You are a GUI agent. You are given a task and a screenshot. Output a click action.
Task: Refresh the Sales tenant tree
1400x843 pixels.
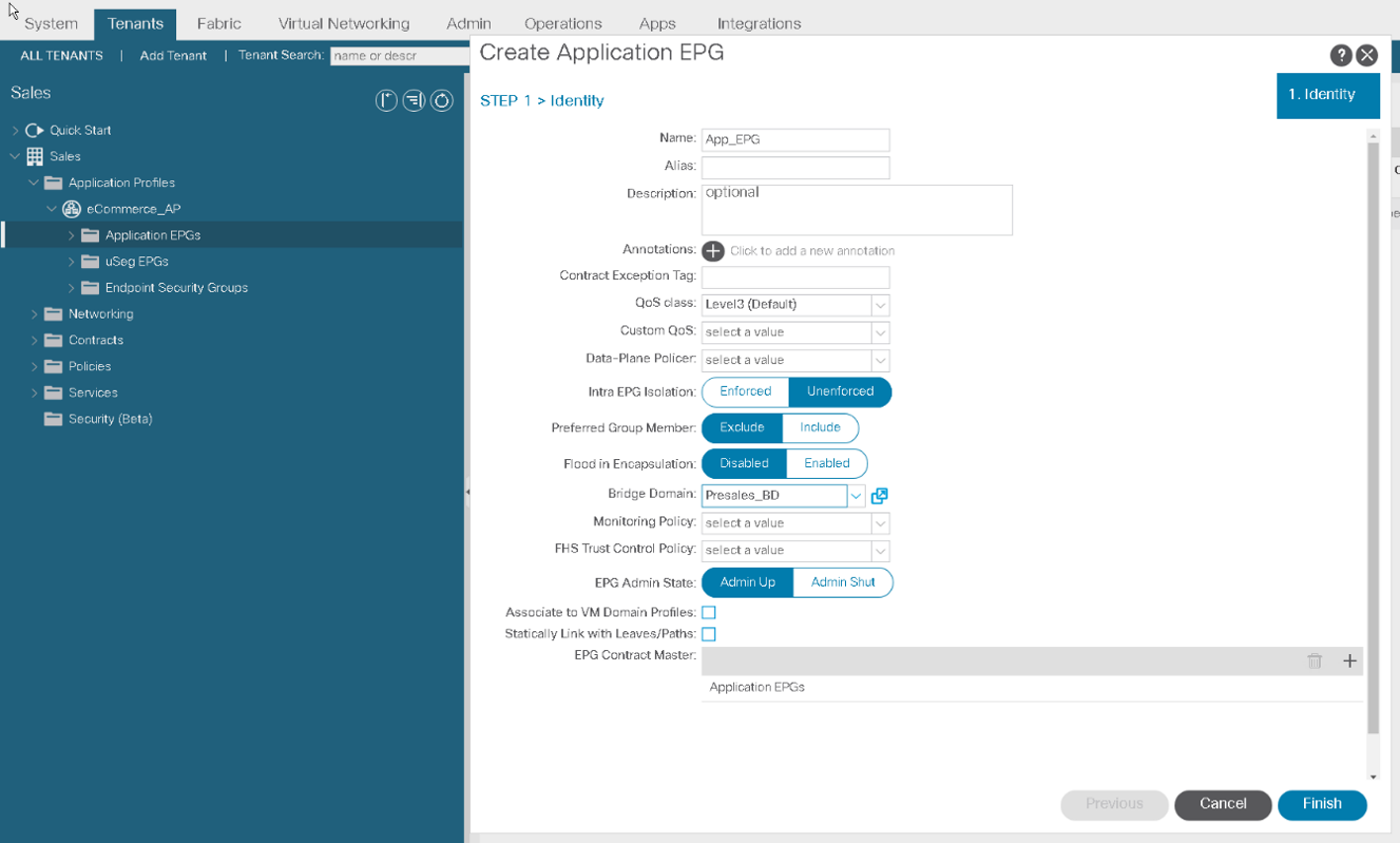(442, 100)
